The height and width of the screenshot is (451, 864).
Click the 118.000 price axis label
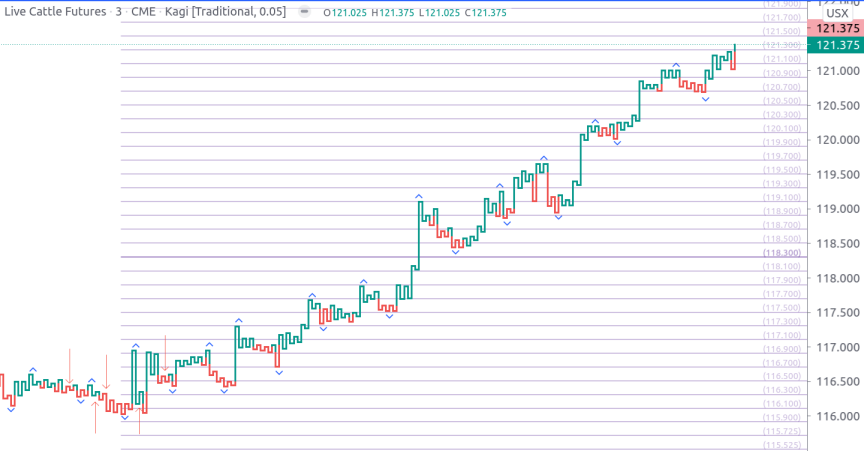tap(838, 278)
